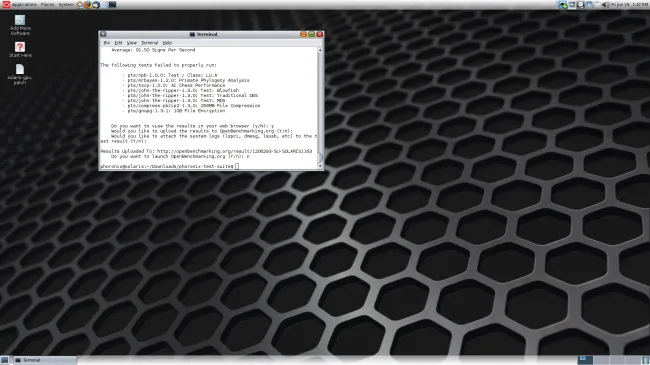
Task: Open the Home folder panel icon
Action: coord(80,5)
